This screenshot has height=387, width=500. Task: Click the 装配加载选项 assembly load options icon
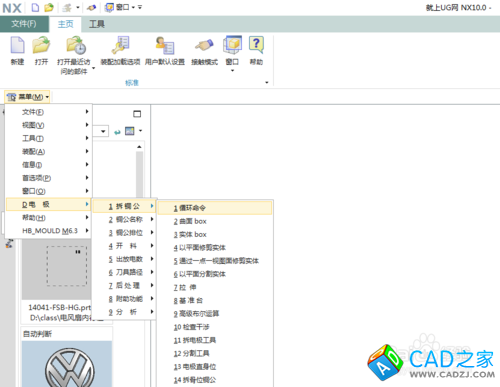point(121,45)
